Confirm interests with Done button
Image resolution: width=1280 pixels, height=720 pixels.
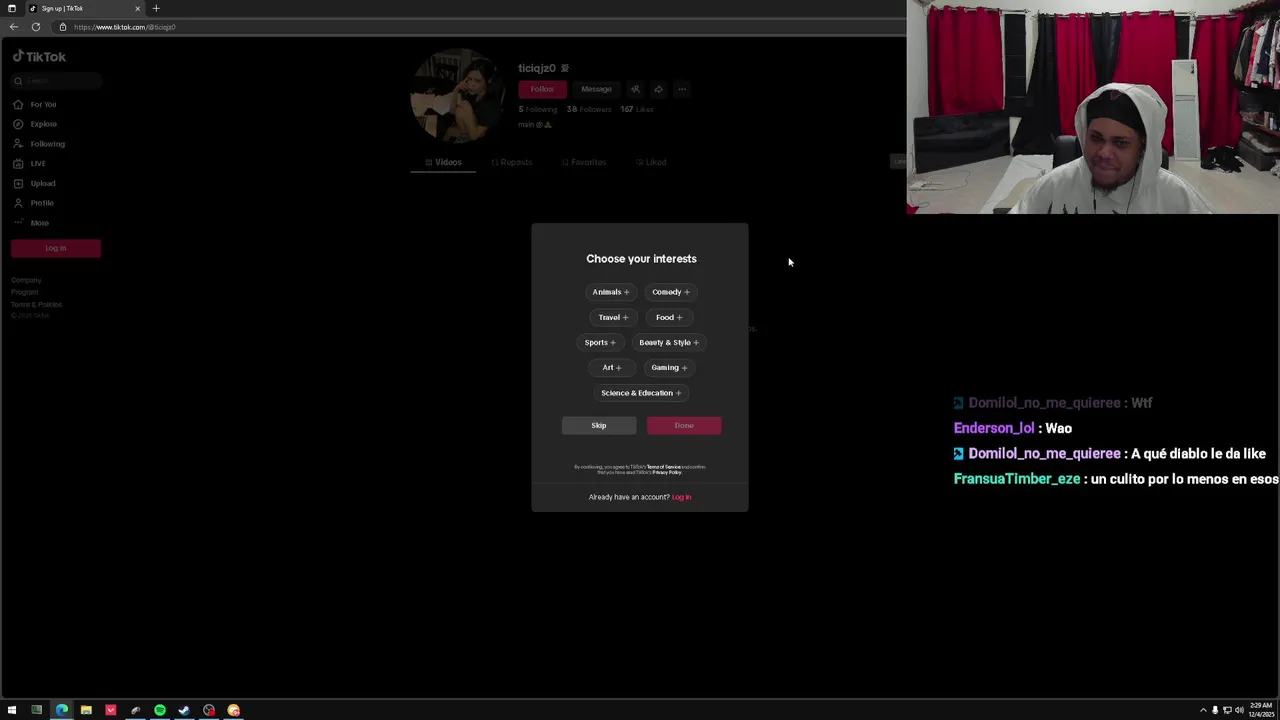[684, 425]
